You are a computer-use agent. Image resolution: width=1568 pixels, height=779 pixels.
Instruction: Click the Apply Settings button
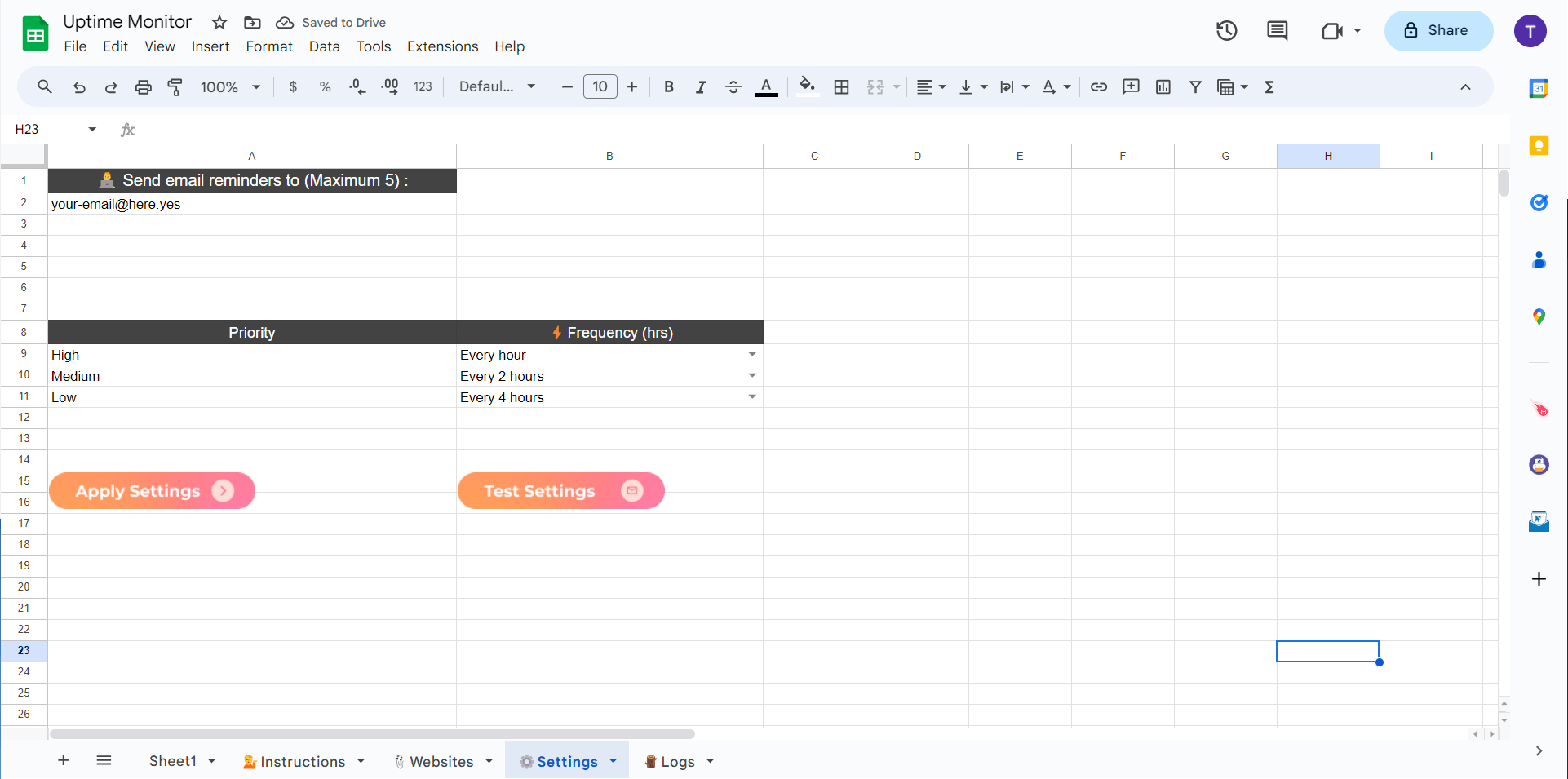(x=152, y=490)
